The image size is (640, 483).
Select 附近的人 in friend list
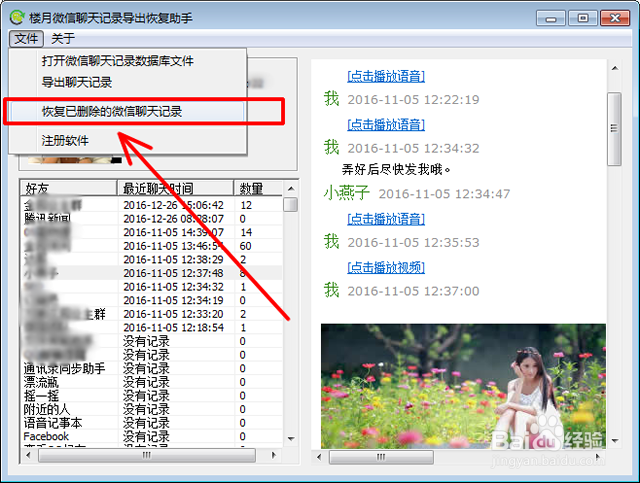(x=151, y=409)
